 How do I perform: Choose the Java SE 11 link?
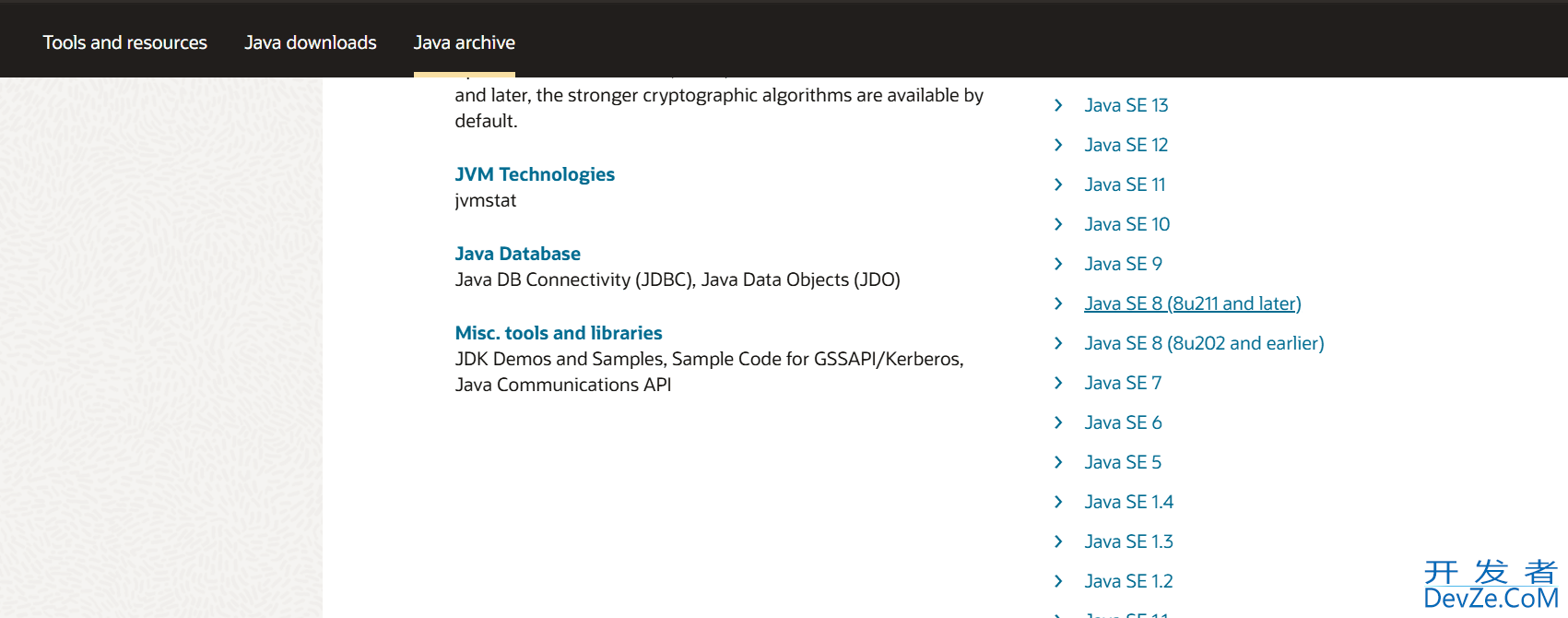click(1125, 184)
